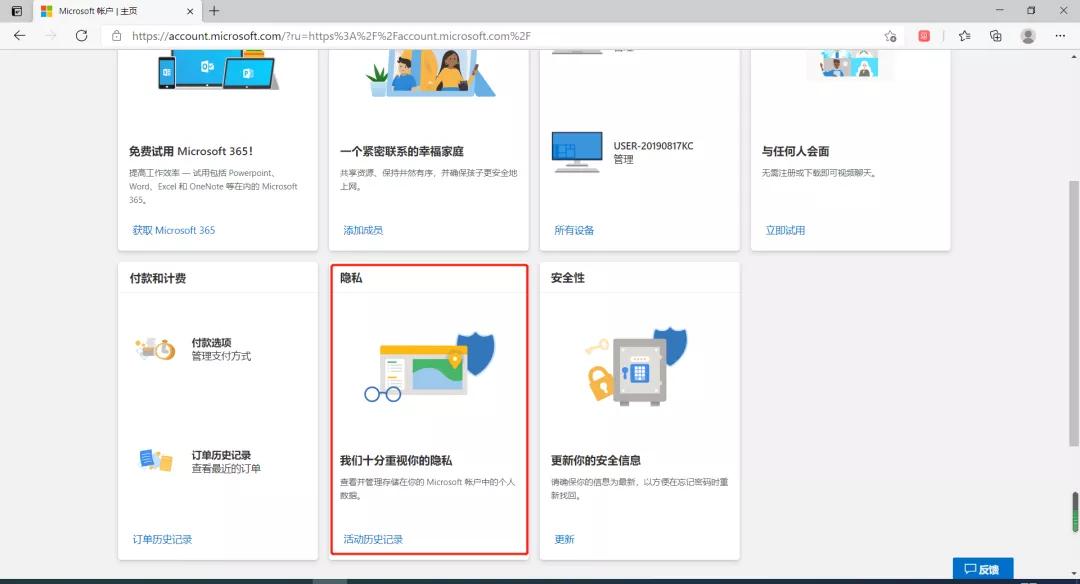
Task: Open the browser profile avatar
Action: (x=1028, y=35)
